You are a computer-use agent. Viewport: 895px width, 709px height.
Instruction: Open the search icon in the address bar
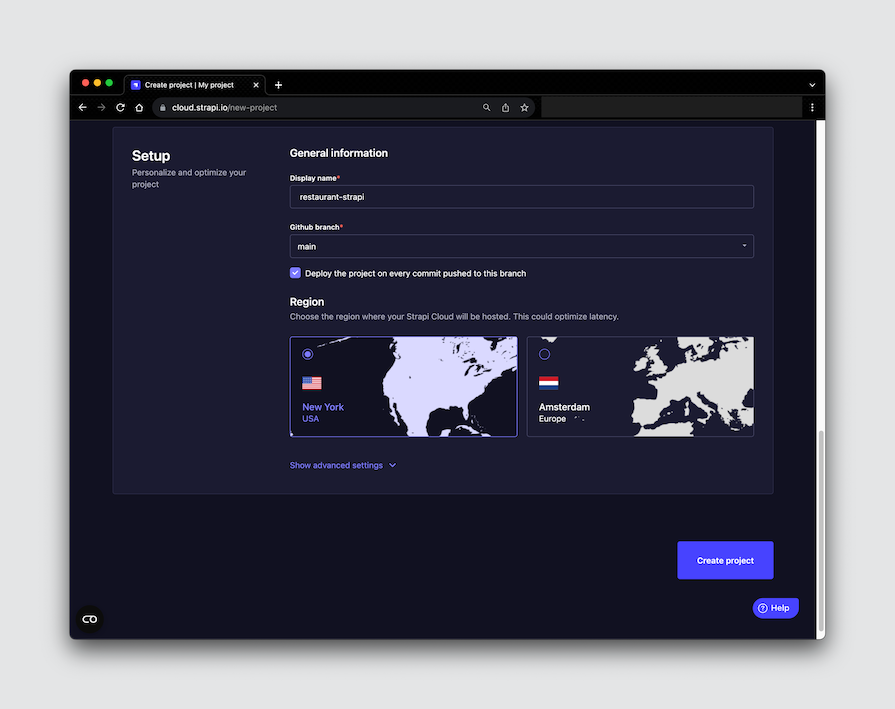[x=487, y=107]
